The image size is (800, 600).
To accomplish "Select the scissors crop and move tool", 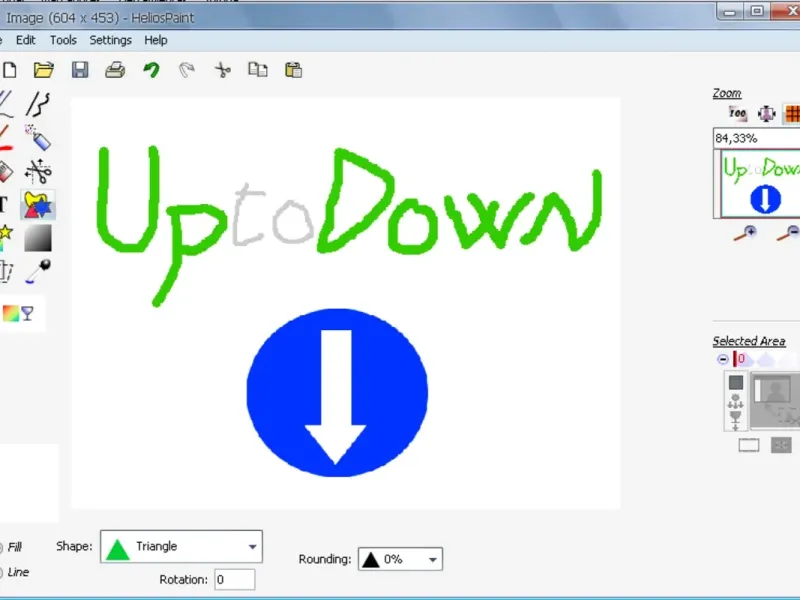I will pyautogui.click(x=38, y=171).
